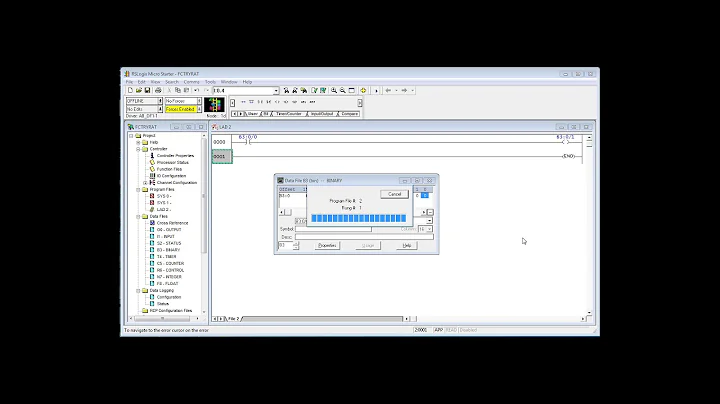Click the Undo arrow icon
Image resolution: width=720 pixels, height=404 pixels.
(x=197, y=90)
